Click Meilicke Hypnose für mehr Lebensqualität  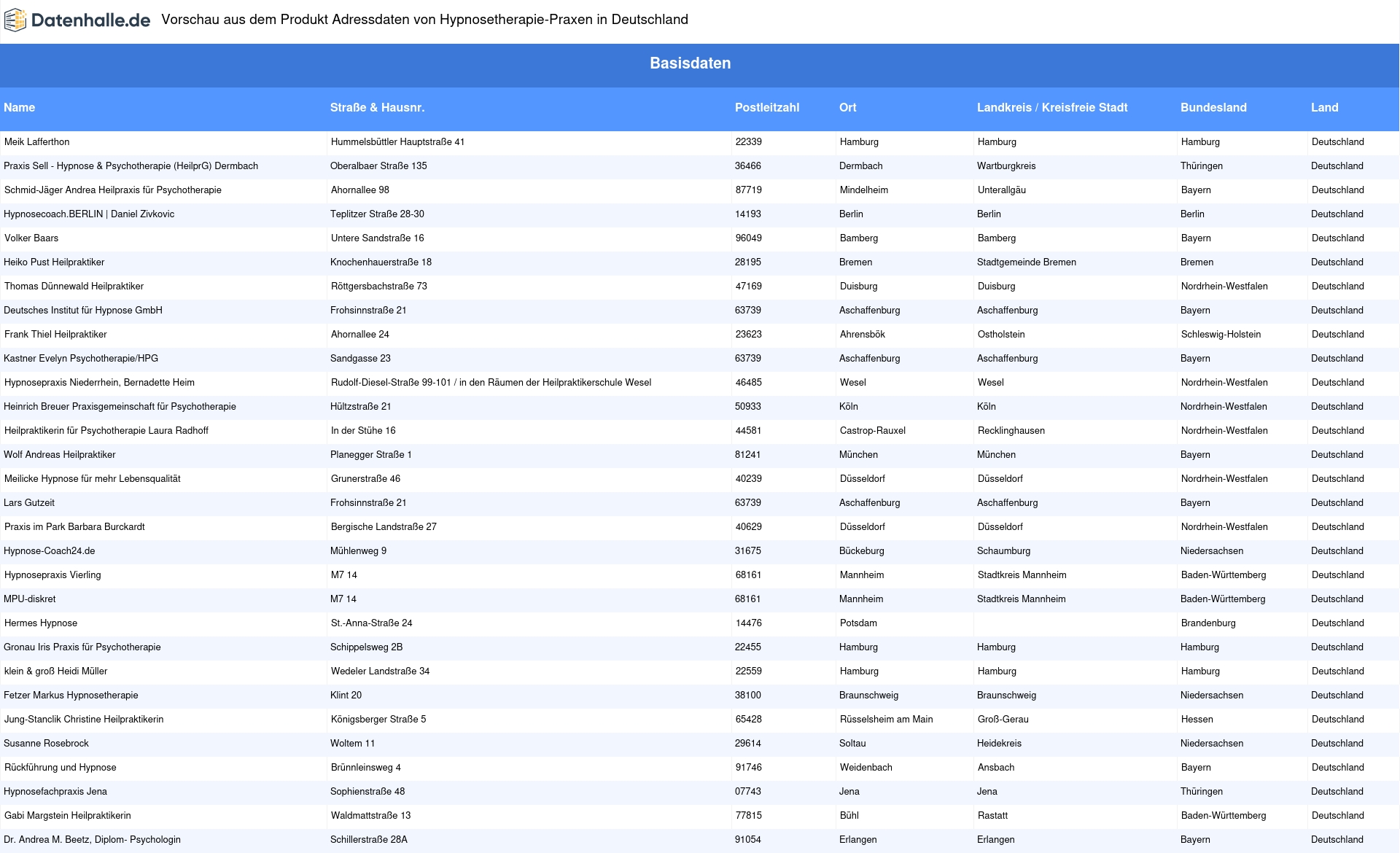[93, 479]
